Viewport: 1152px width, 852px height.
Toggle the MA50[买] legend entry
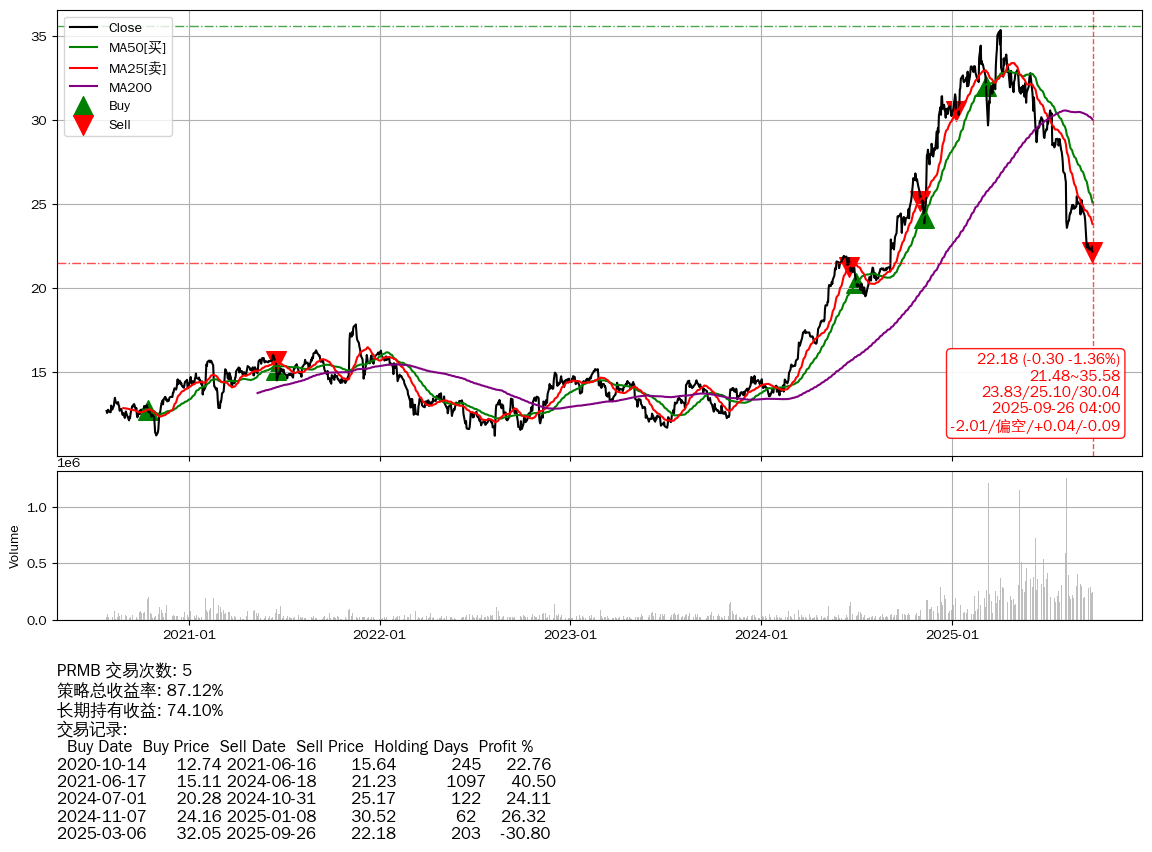[137, 48]
